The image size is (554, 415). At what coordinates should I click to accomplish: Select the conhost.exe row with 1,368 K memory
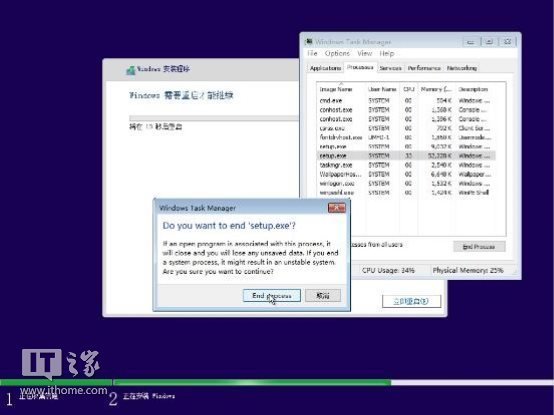[406, 110]
